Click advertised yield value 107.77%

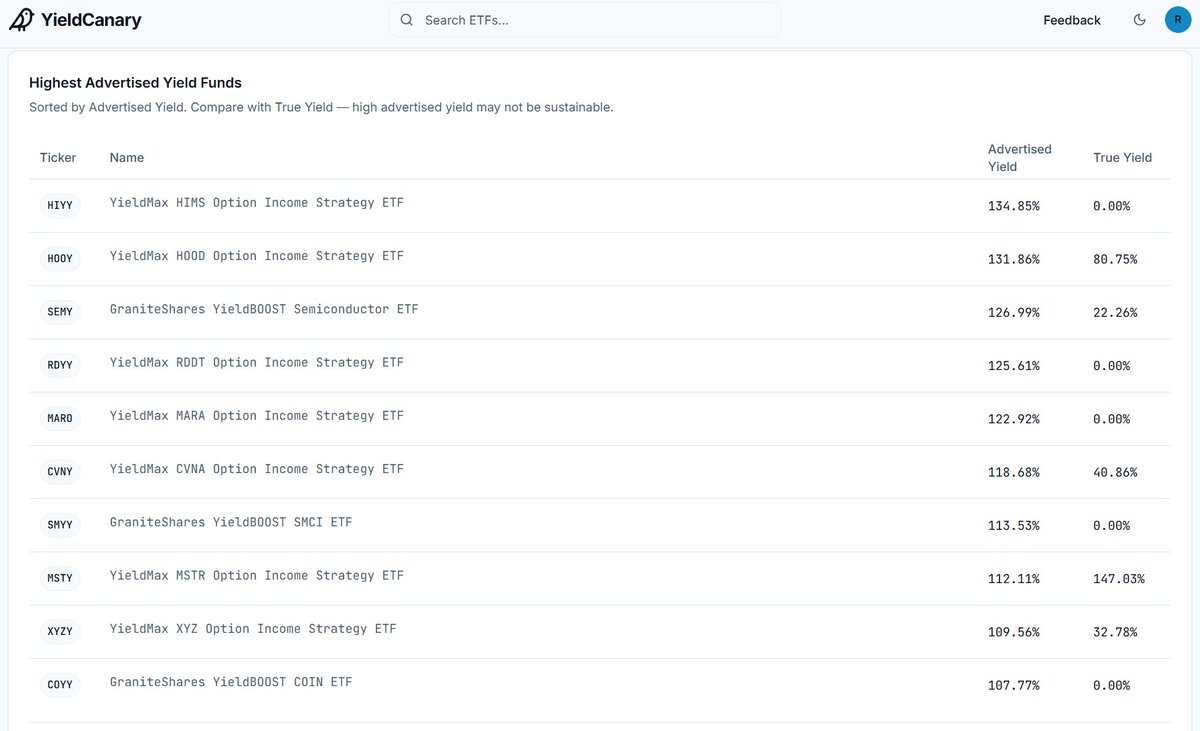click(x=1014, y=686)
